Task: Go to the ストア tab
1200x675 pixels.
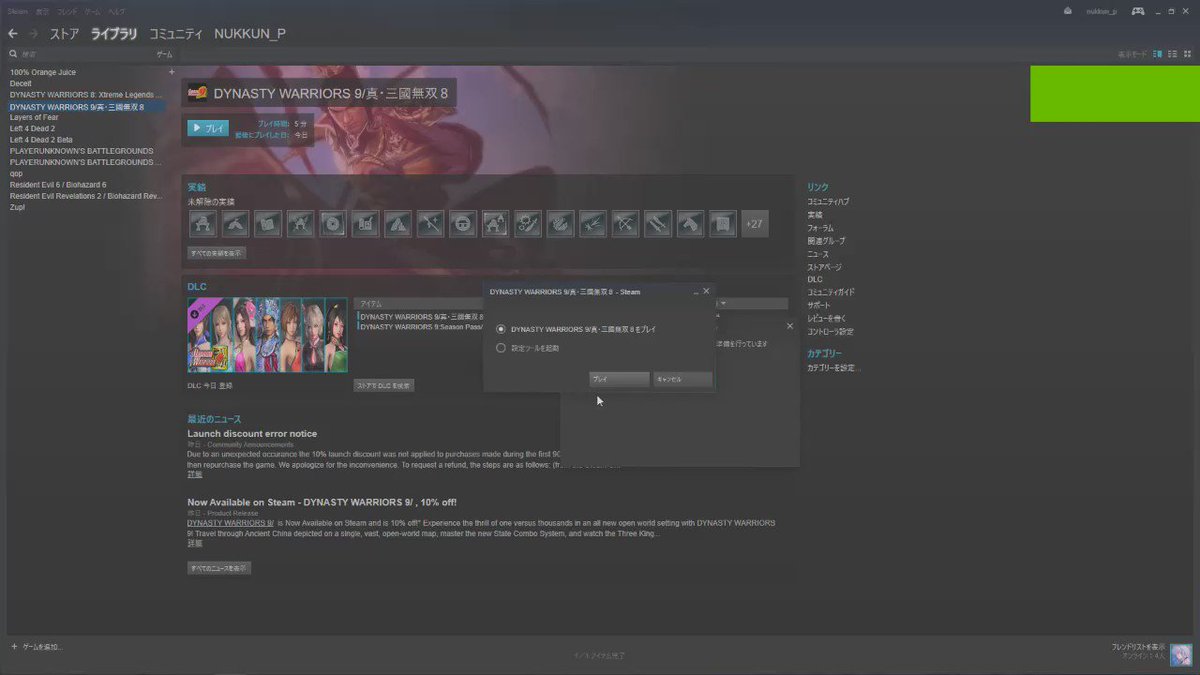Action: (65, 34)
